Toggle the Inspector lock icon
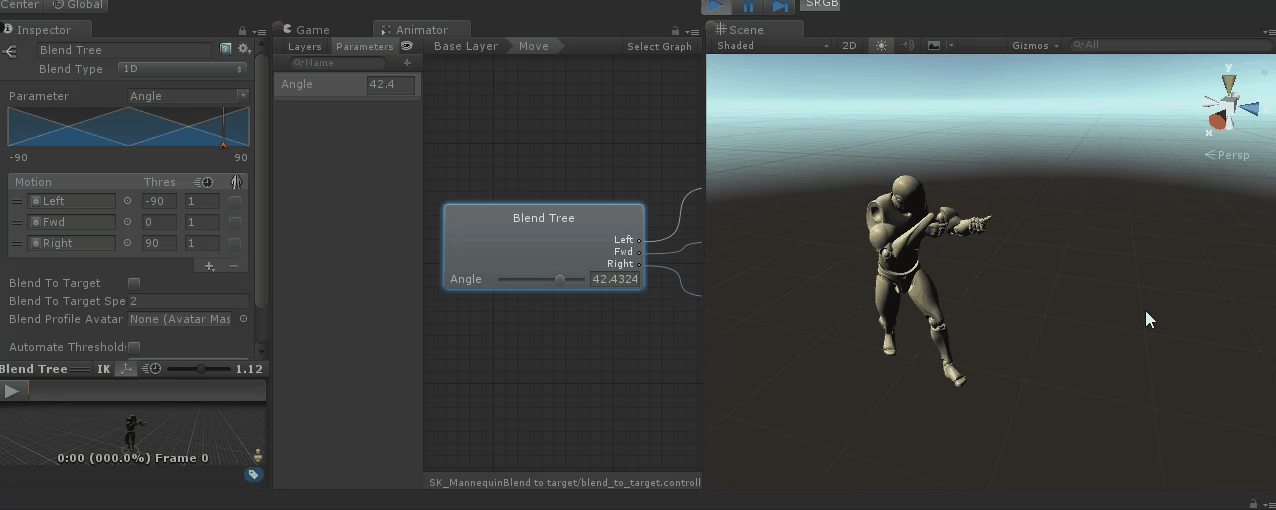Viewport: 1276px width, 510px height. [243, 31]
